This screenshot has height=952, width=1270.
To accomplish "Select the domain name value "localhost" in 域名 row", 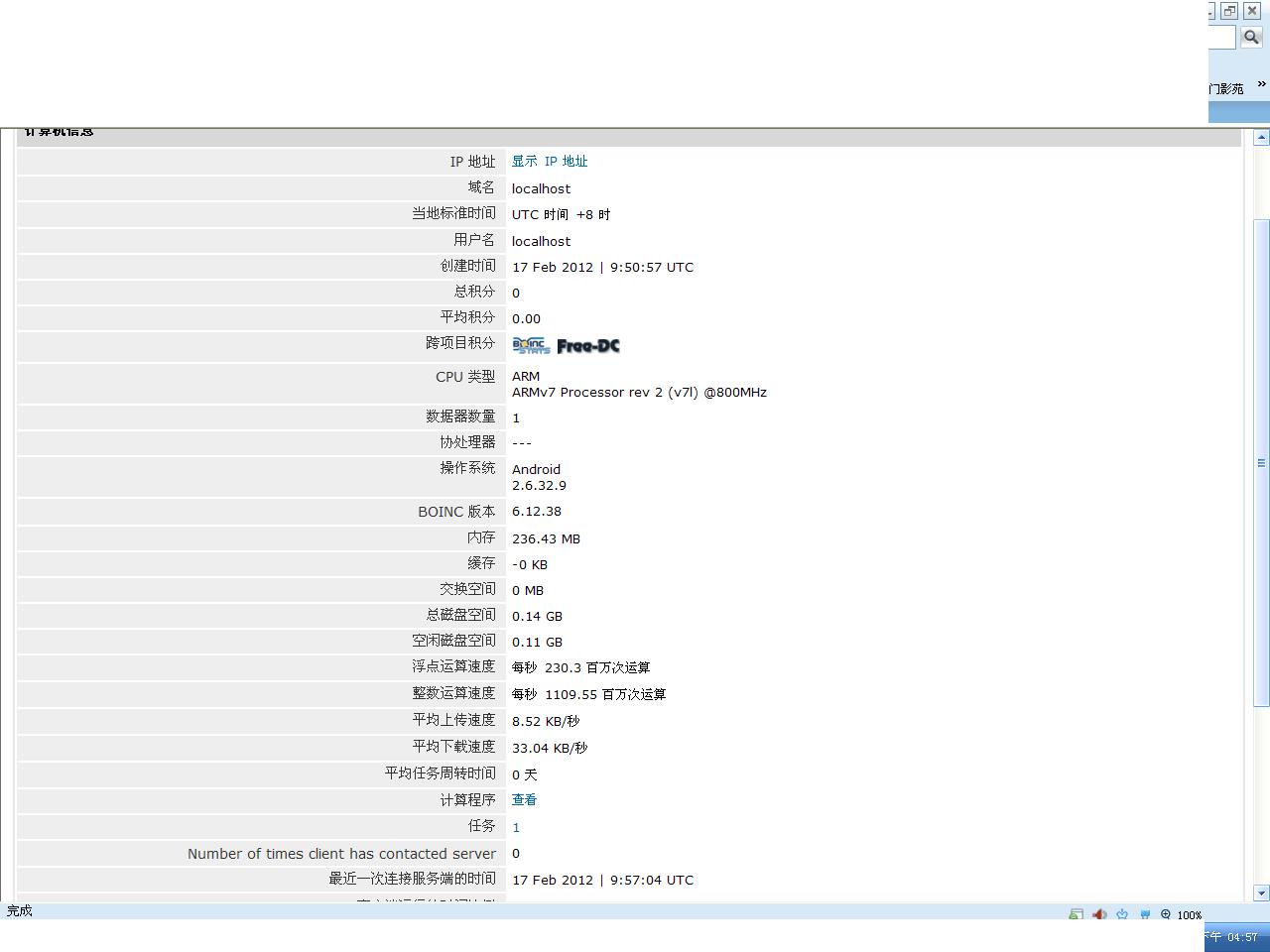I will click(541, 188).
